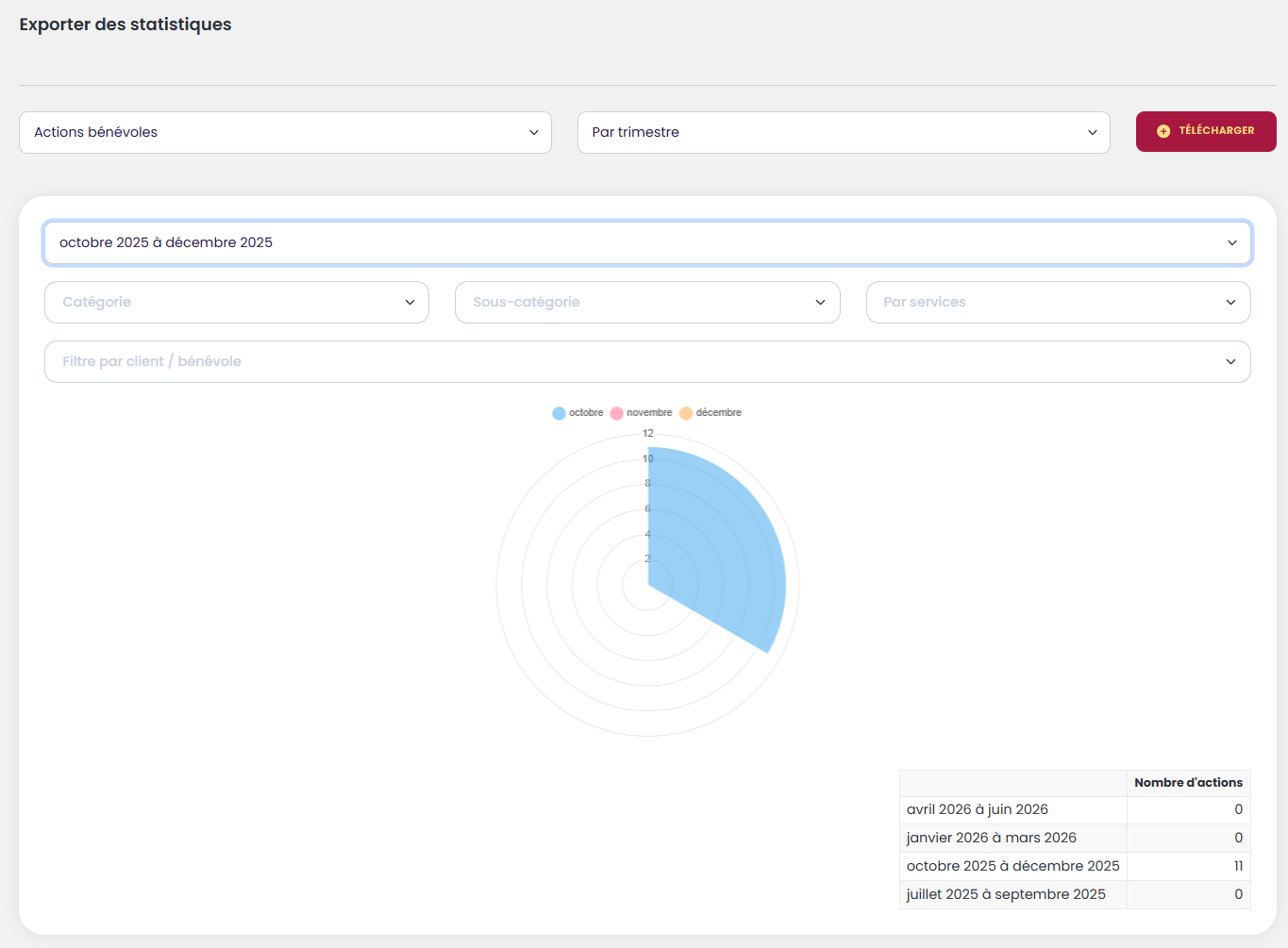1288x948 pixels.
Task: Toggle octobre legend in chart
Action: (x=586, y=413)
